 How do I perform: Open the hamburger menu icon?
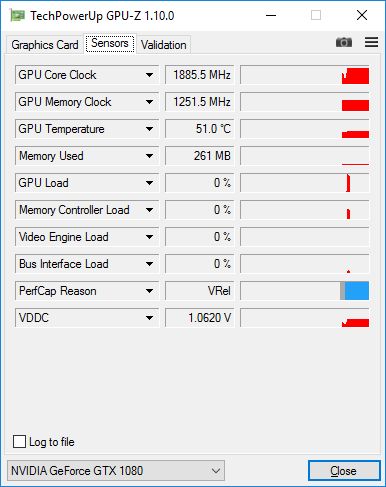tap(371, 42)
